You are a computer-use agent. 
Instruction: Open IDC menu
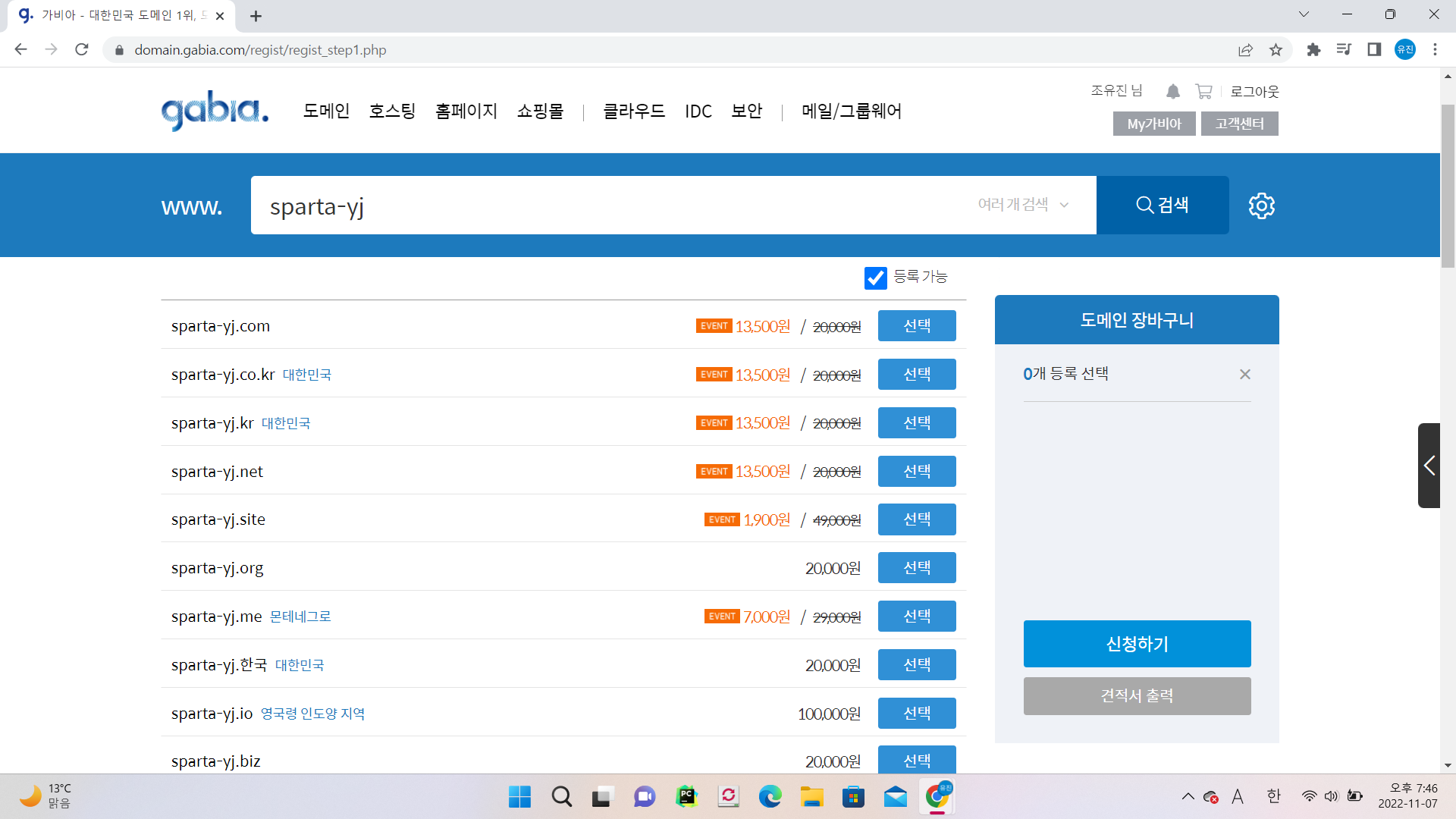[698, 111]
